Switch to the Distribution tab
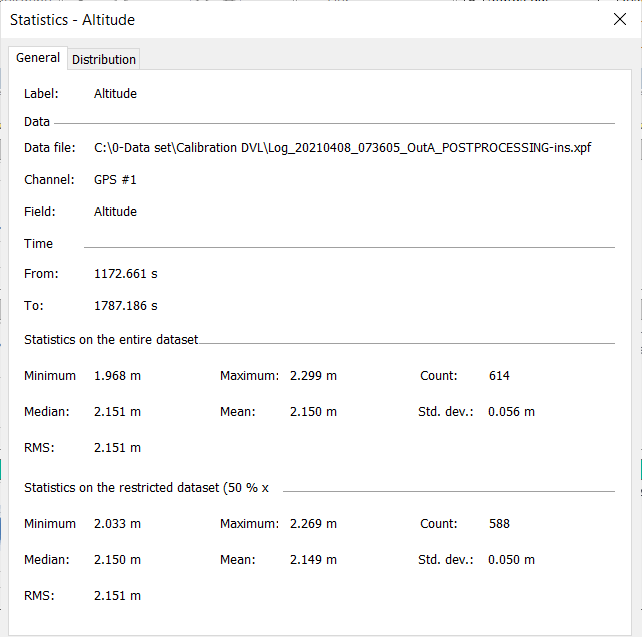This screenshot has height=637, width=642. (x=104, y=60)
